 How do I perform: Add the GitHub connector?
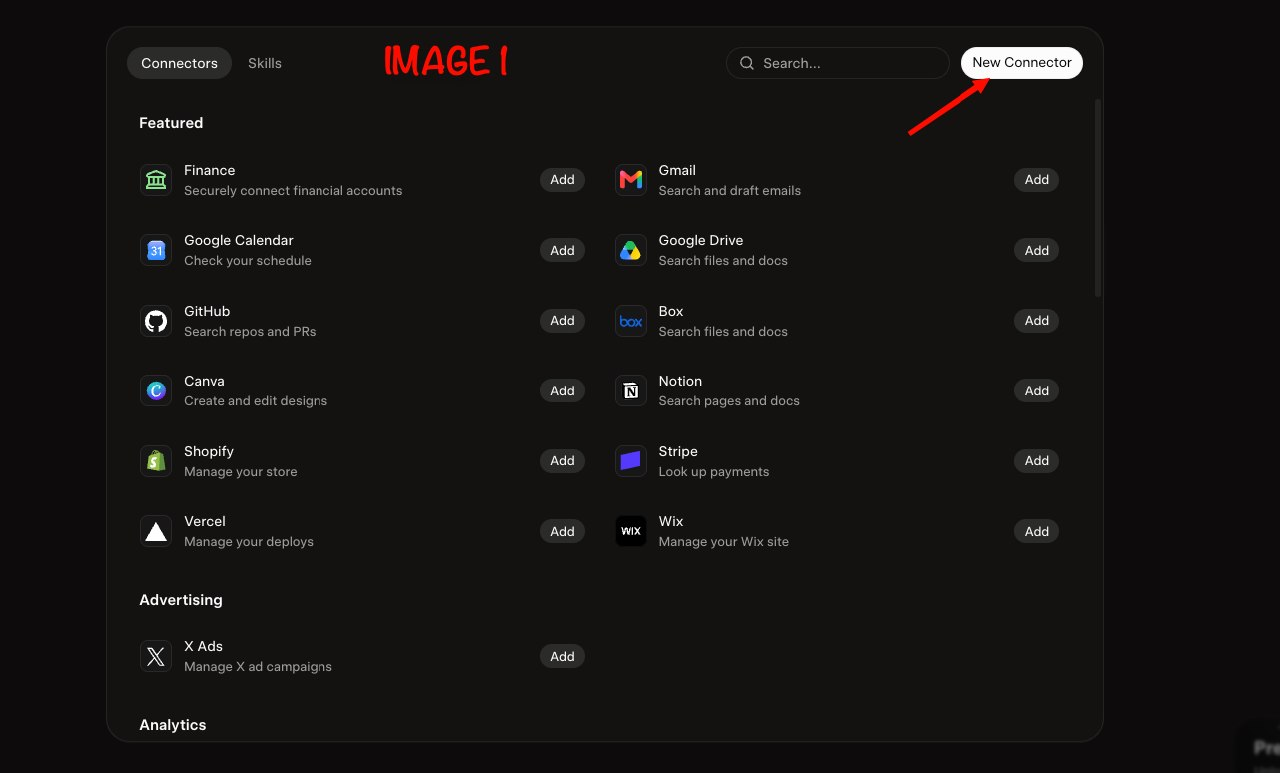[x=562, y=321]
